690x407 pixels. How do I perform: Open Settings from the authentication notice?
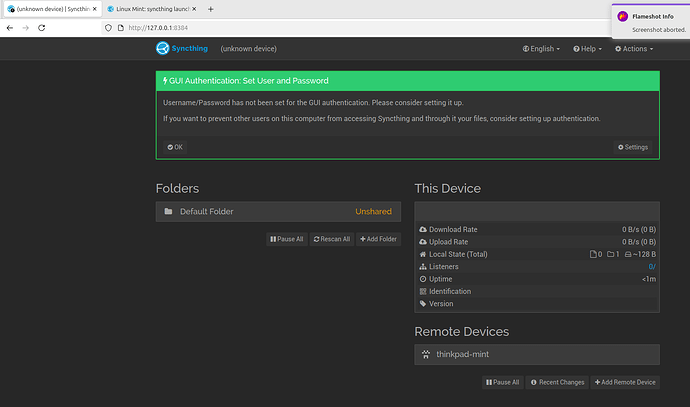[633, 147]
